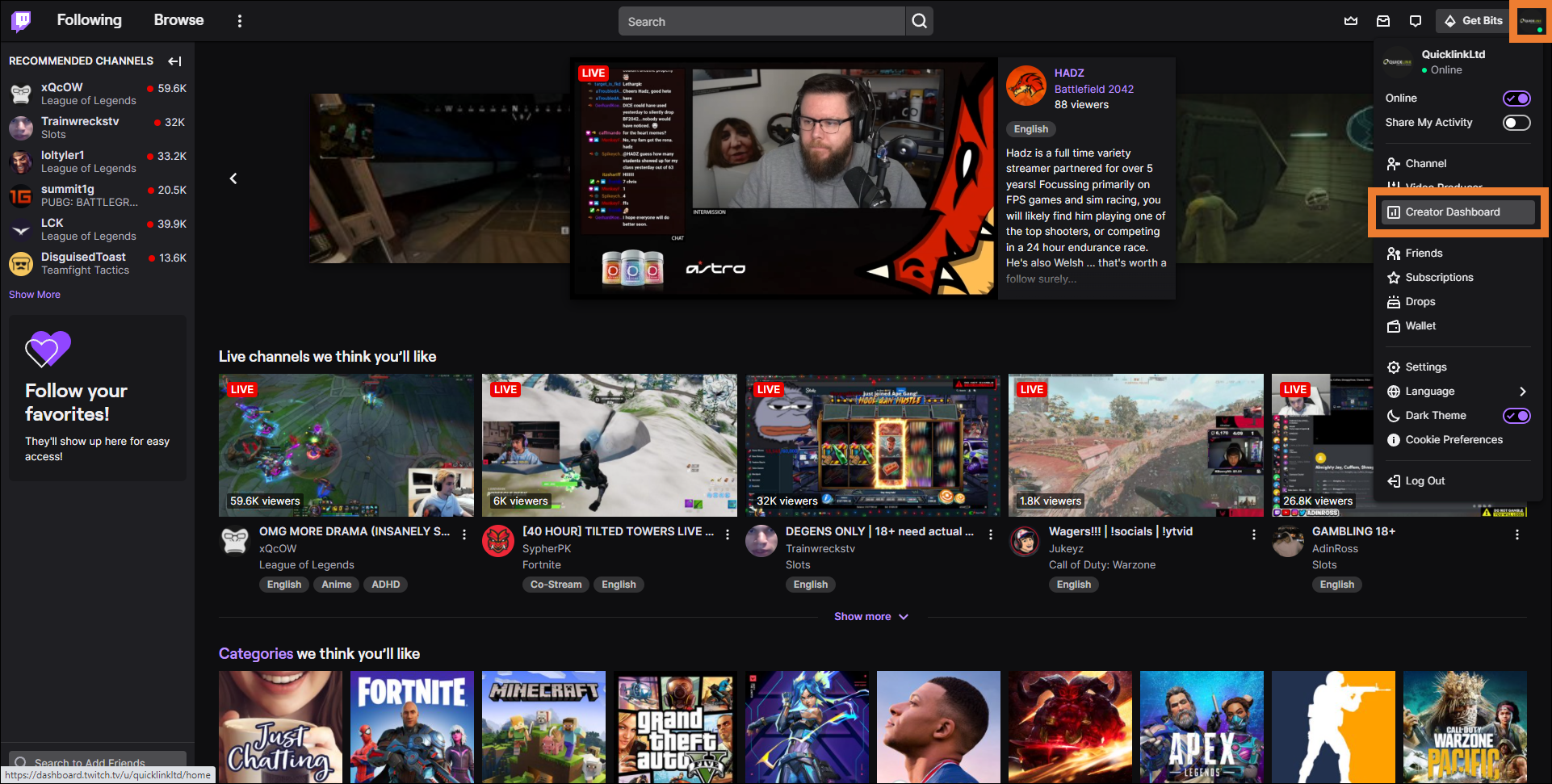
Task: Turn off Dark Theme toggle
Action: 1516,416
